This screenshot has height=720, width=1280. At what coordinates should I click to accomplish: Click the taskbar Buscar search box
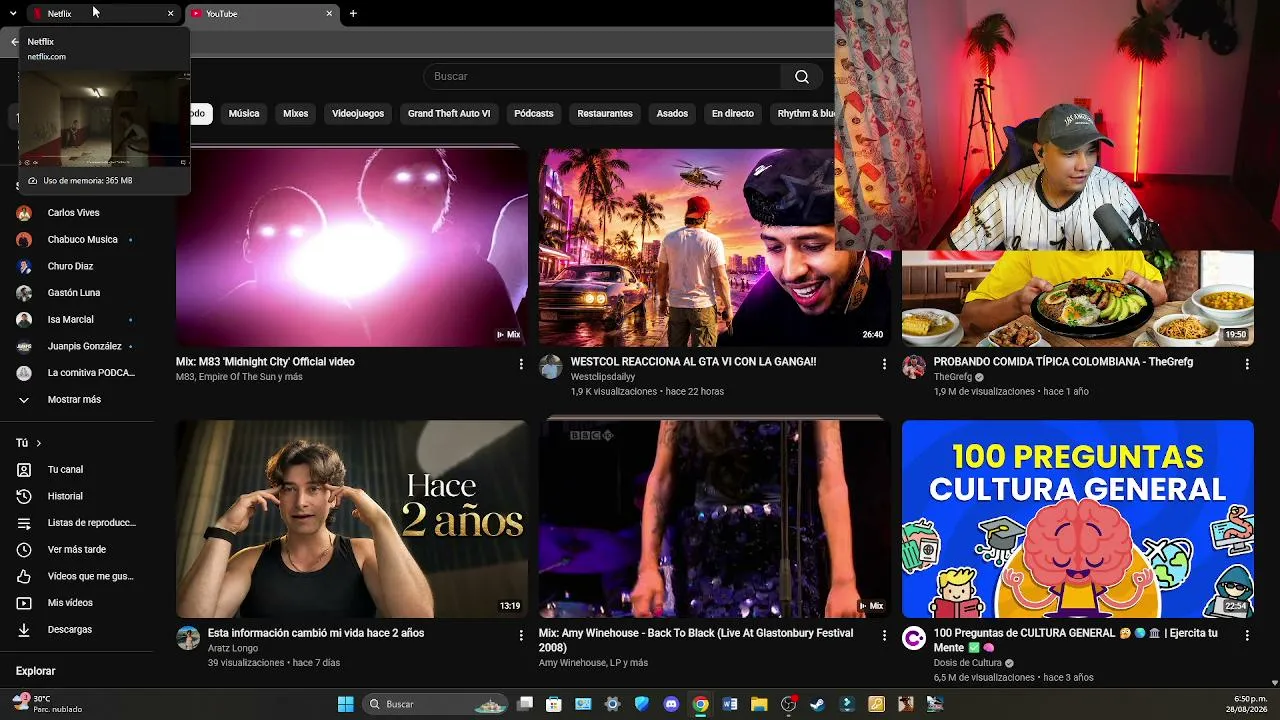[x=436, y=704]
